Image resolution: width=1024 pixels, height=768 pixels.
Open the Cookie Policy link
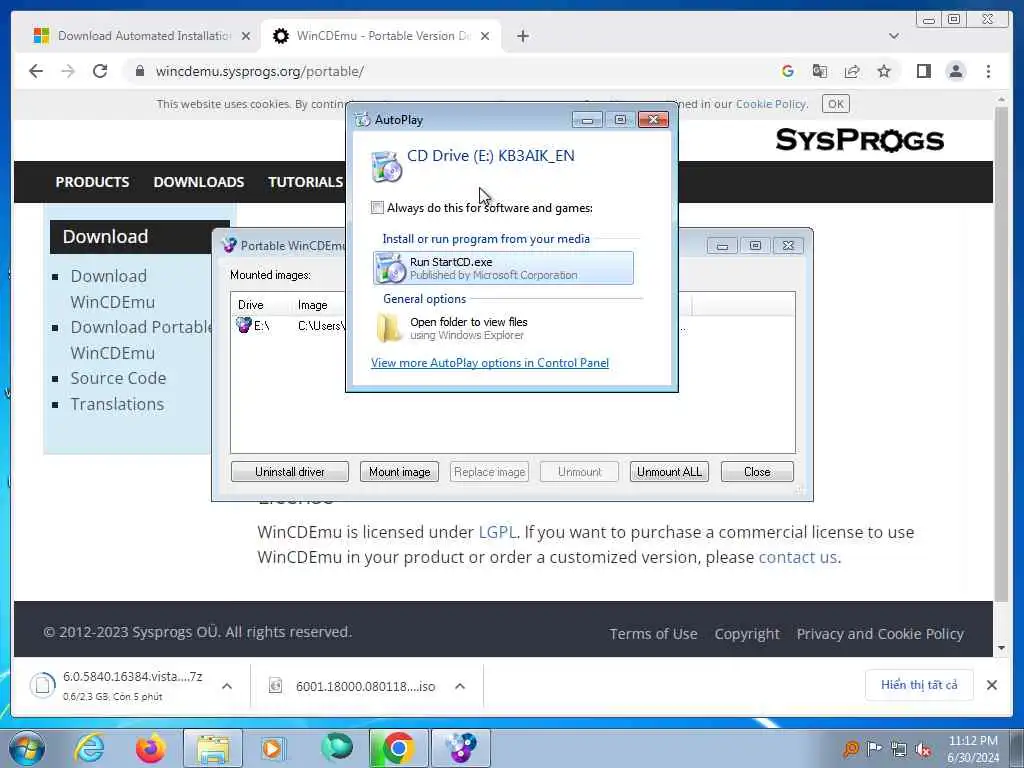[x=771, y=104]
